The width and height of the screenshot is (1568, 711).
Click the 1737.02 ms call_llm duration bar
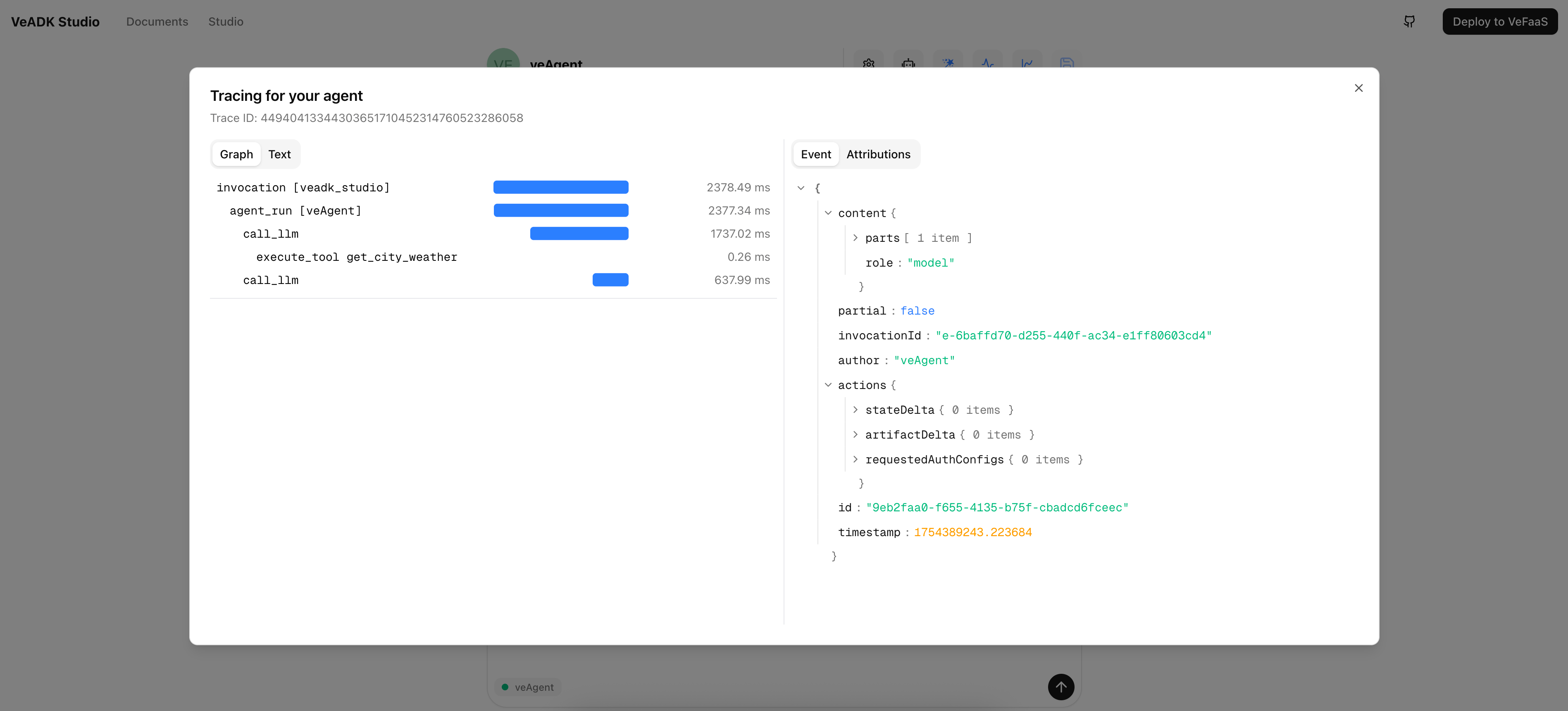[579, 234]
